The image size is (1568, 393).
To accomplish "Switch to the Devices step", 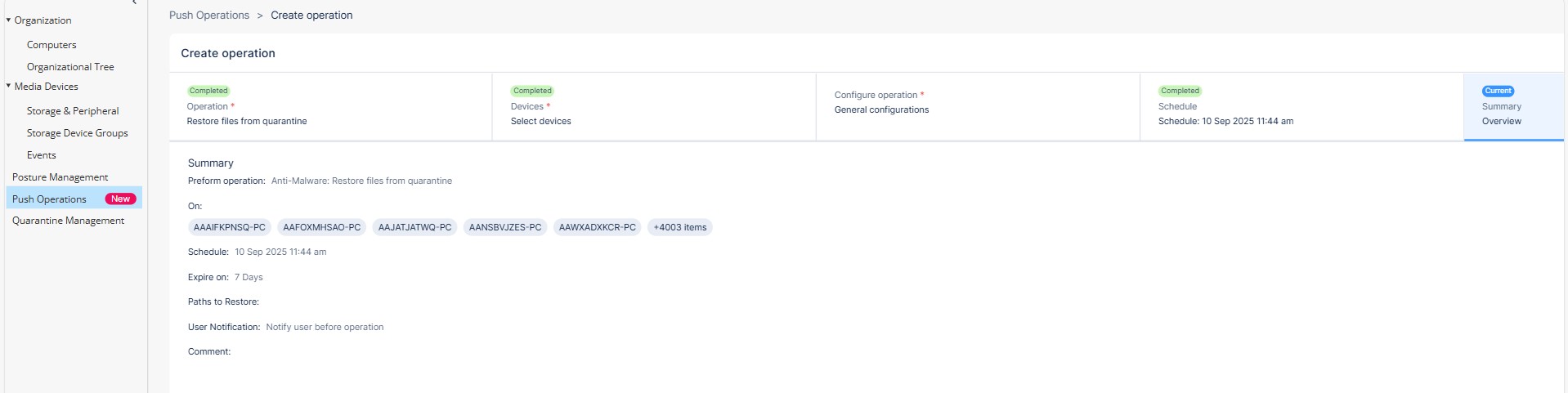I will tap(653, 107).
